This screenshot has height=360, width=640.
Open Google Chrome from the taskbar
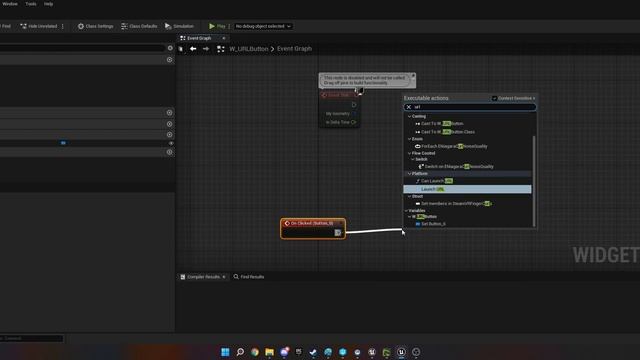point(255,352)
